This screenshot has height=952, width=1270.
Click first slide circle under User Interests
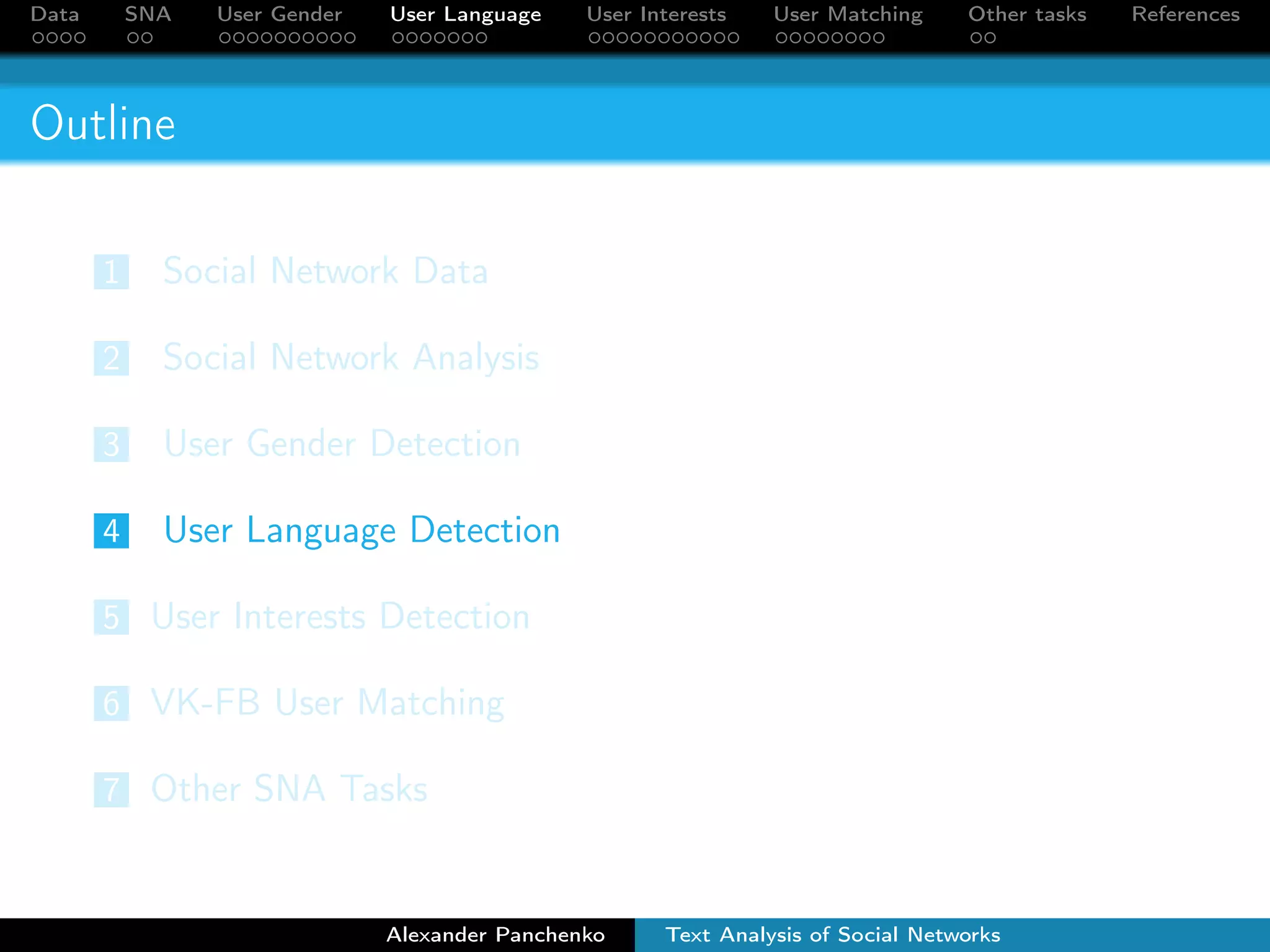pyautogui.click(x=595, y=38)
